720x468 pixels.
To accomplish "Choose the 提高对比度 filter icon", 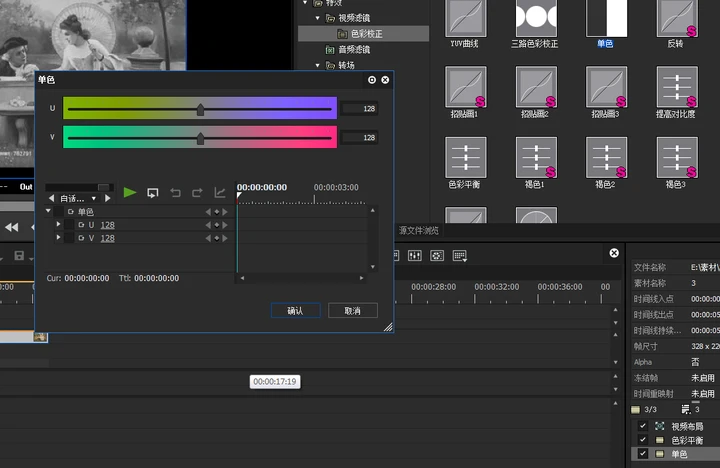I will [x=676, y=88].
